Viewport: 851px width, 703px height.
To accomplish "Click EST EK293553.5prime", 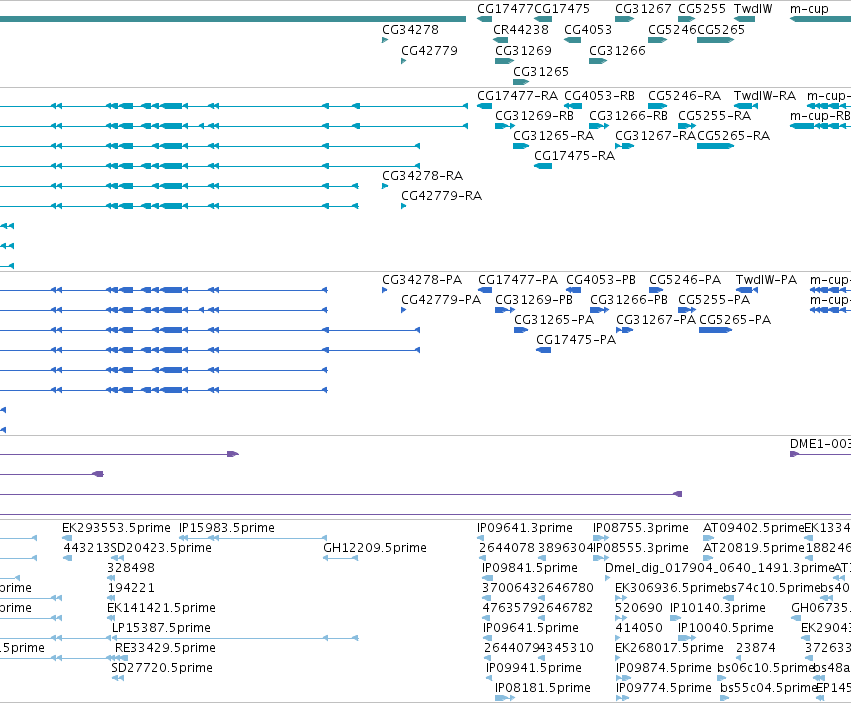I will point(116,528).
